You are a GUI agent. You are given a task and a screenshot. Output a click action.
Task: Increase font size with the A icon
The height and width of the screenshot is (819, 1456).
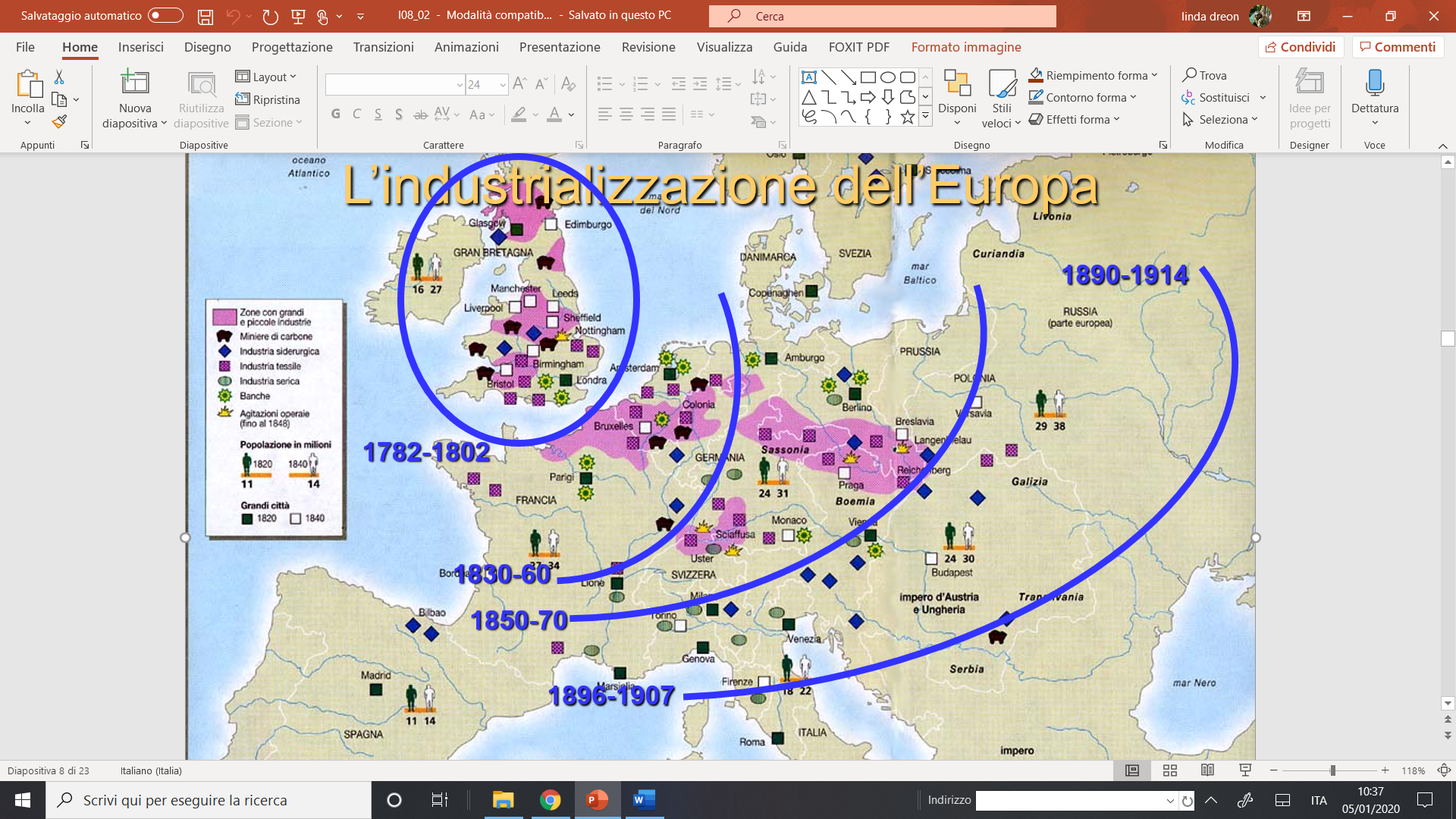[x=519, y=84]
